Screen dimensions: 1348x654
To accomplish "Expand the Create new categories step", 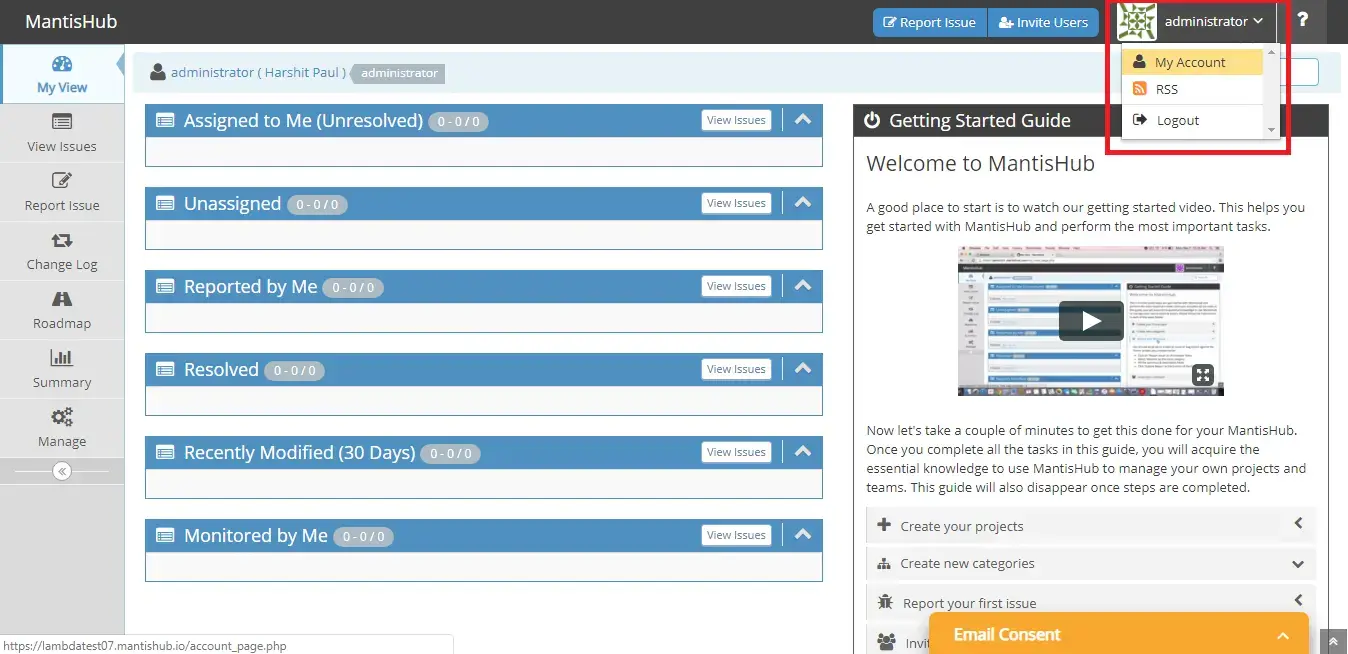I will coord(1297,564).
